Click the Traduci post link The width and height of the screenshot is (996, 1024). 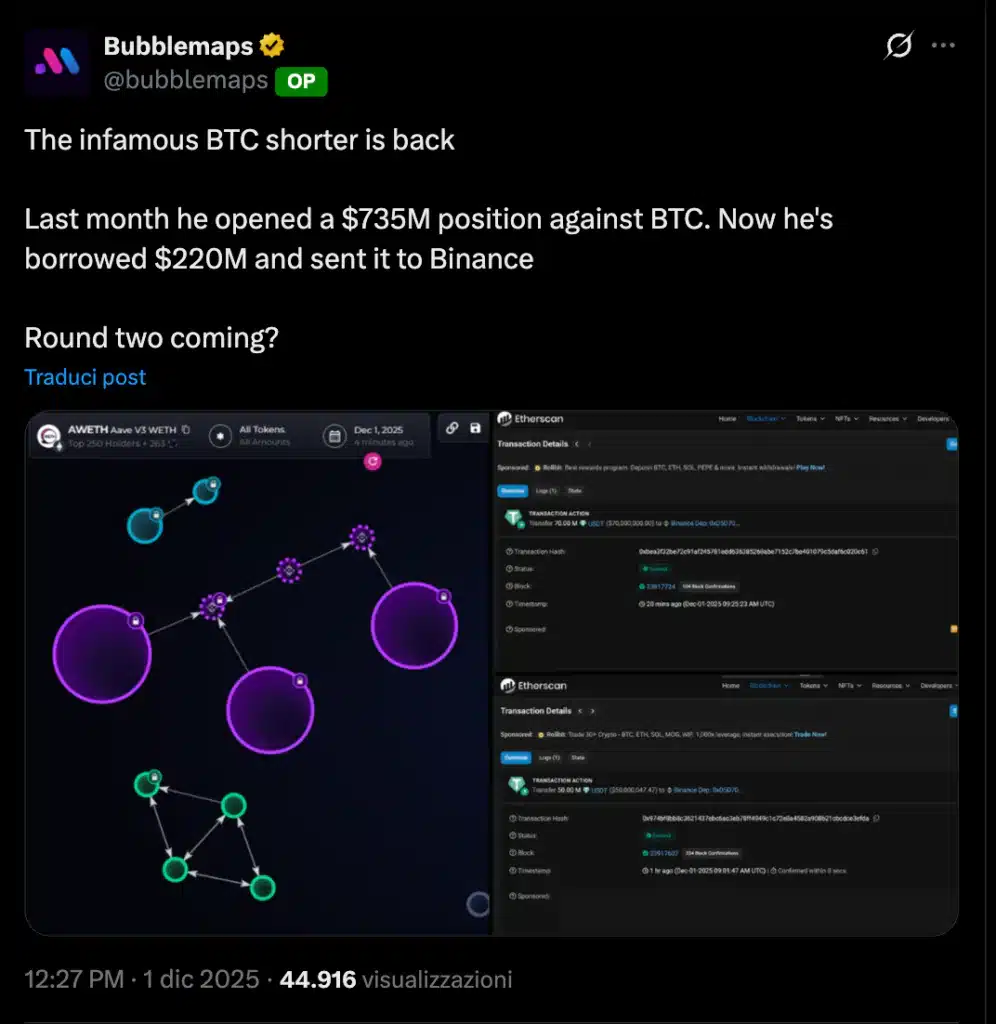pos(84,377)
